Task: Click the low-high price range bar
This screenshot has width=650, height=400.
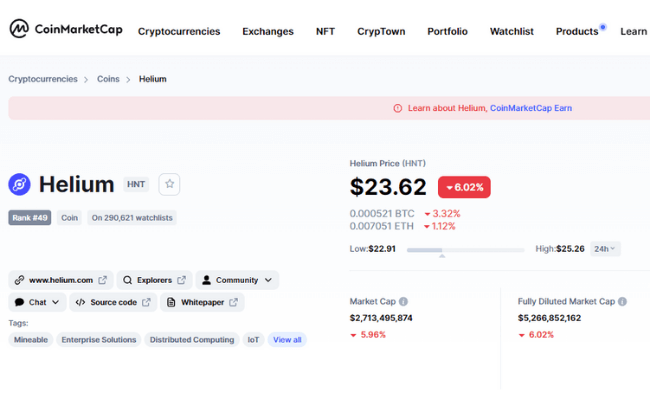Action: tap(466, 250)
